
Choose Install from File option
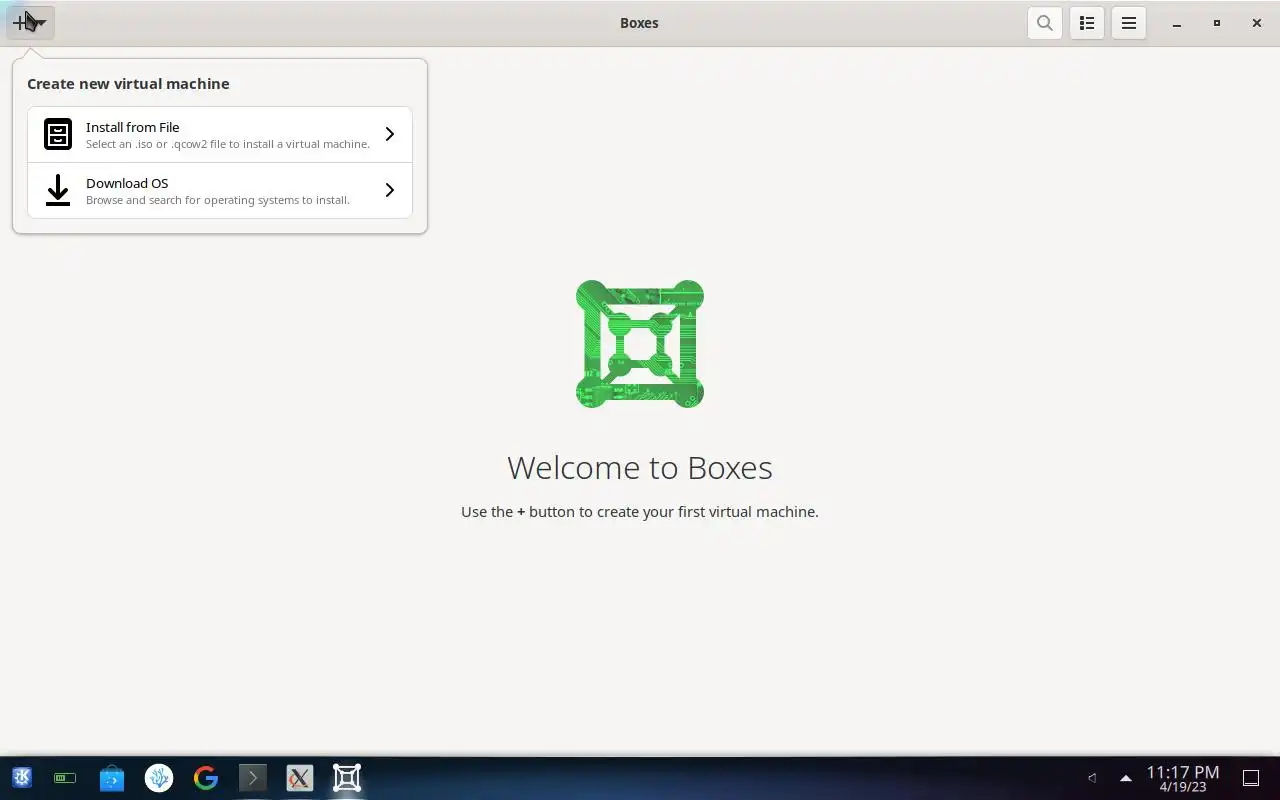(x=220, y=134)
